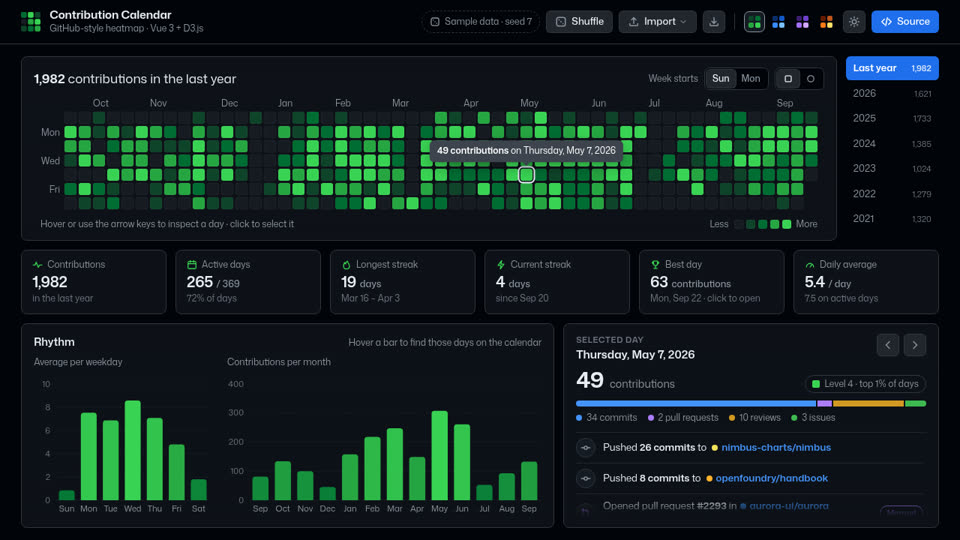Click the May bar in monthly chart
The image size is (960, 540).
coord(440,456)
